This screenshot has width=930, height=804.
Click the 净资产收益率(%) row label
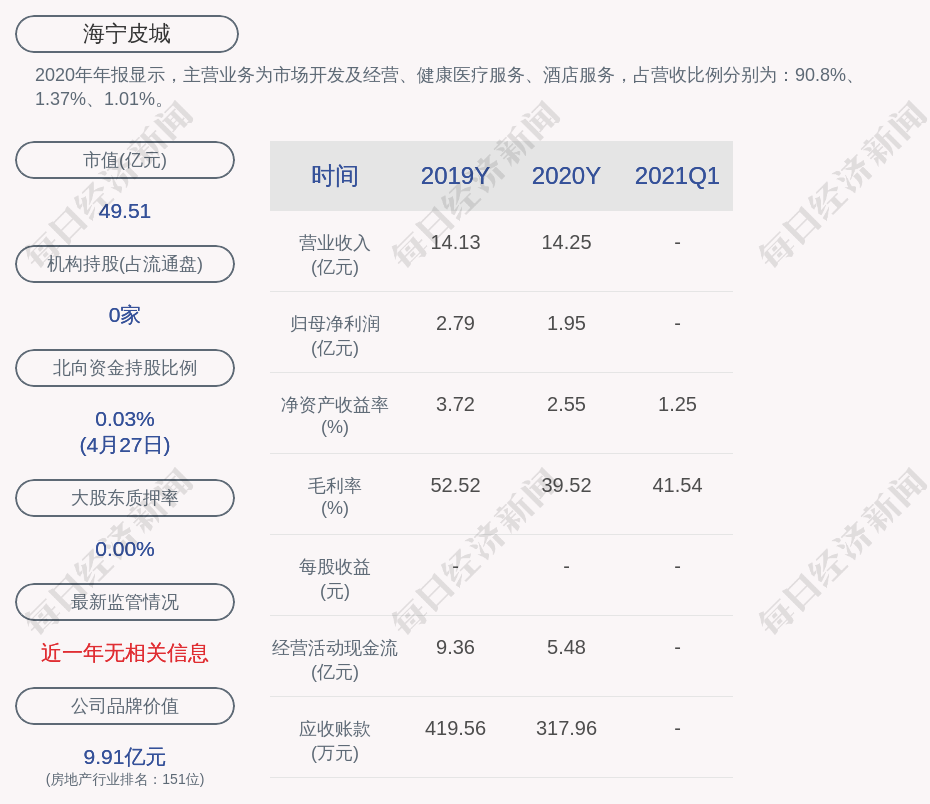[x=335, y=416]
